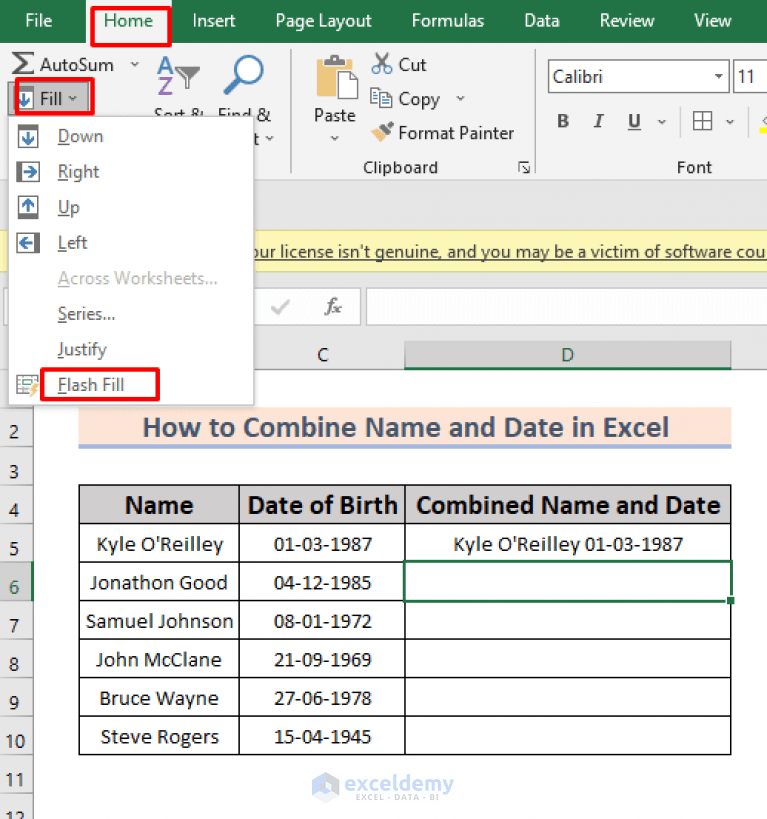Viewport: 767px width, 819px height.
Task: Switch to Page Layout tab
Action: (323, 20)
